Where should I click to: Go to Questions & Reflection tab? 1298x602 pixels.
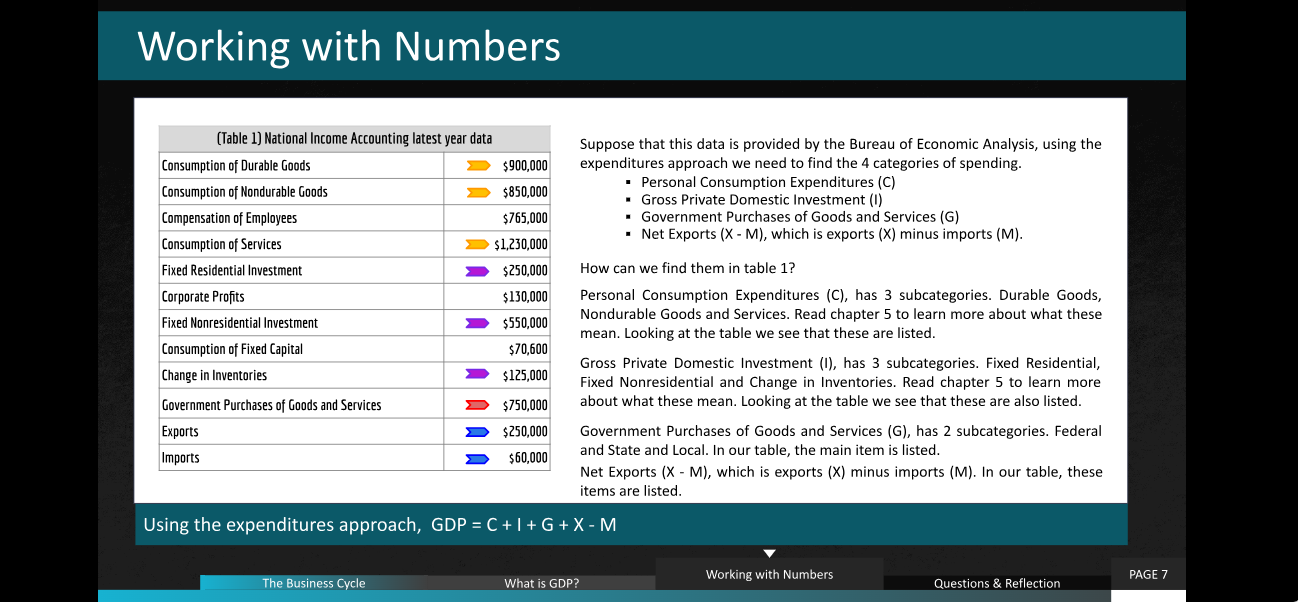point(997,583)
